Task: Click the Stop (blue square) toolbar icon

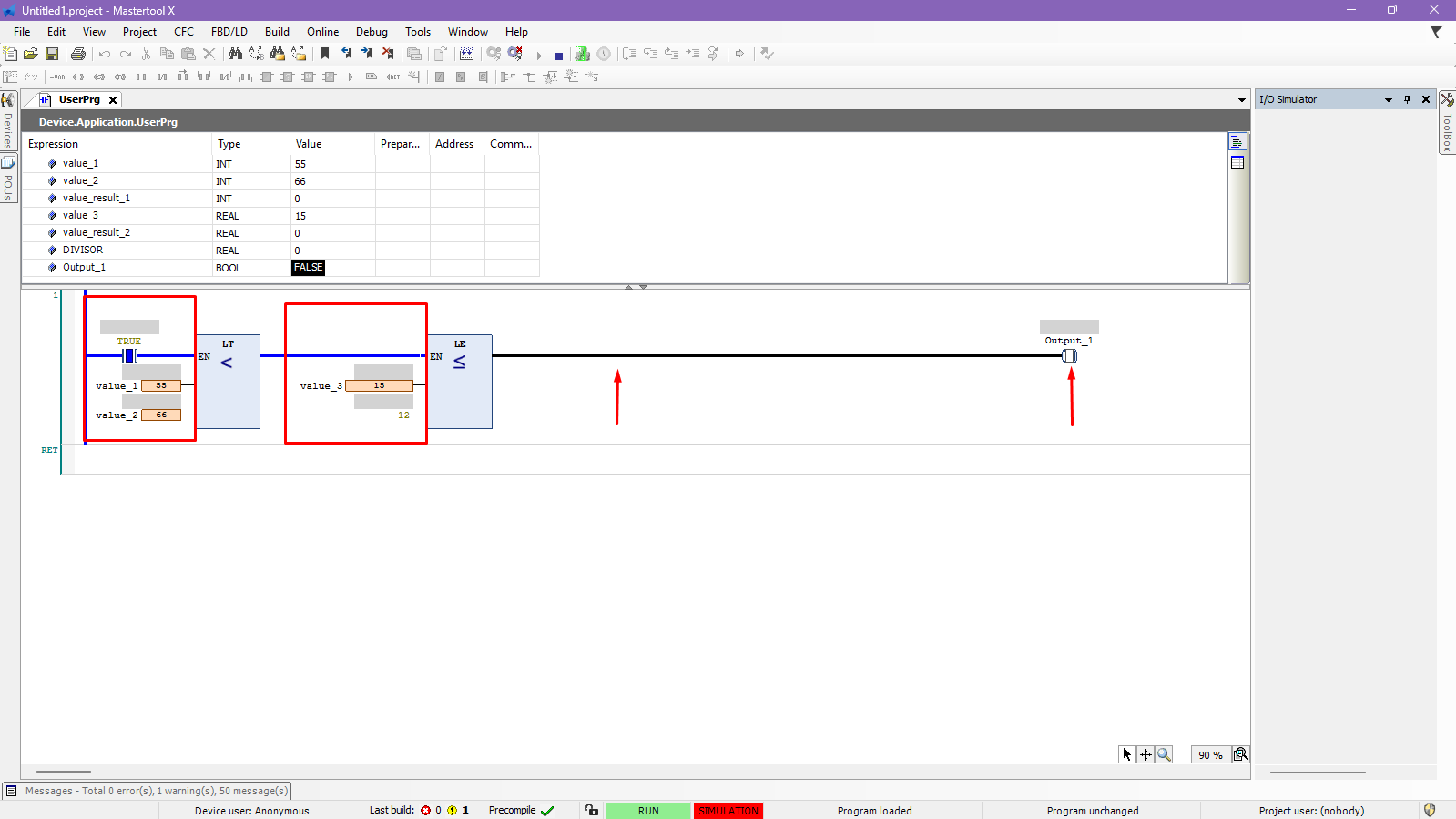Action: point(559,56)
